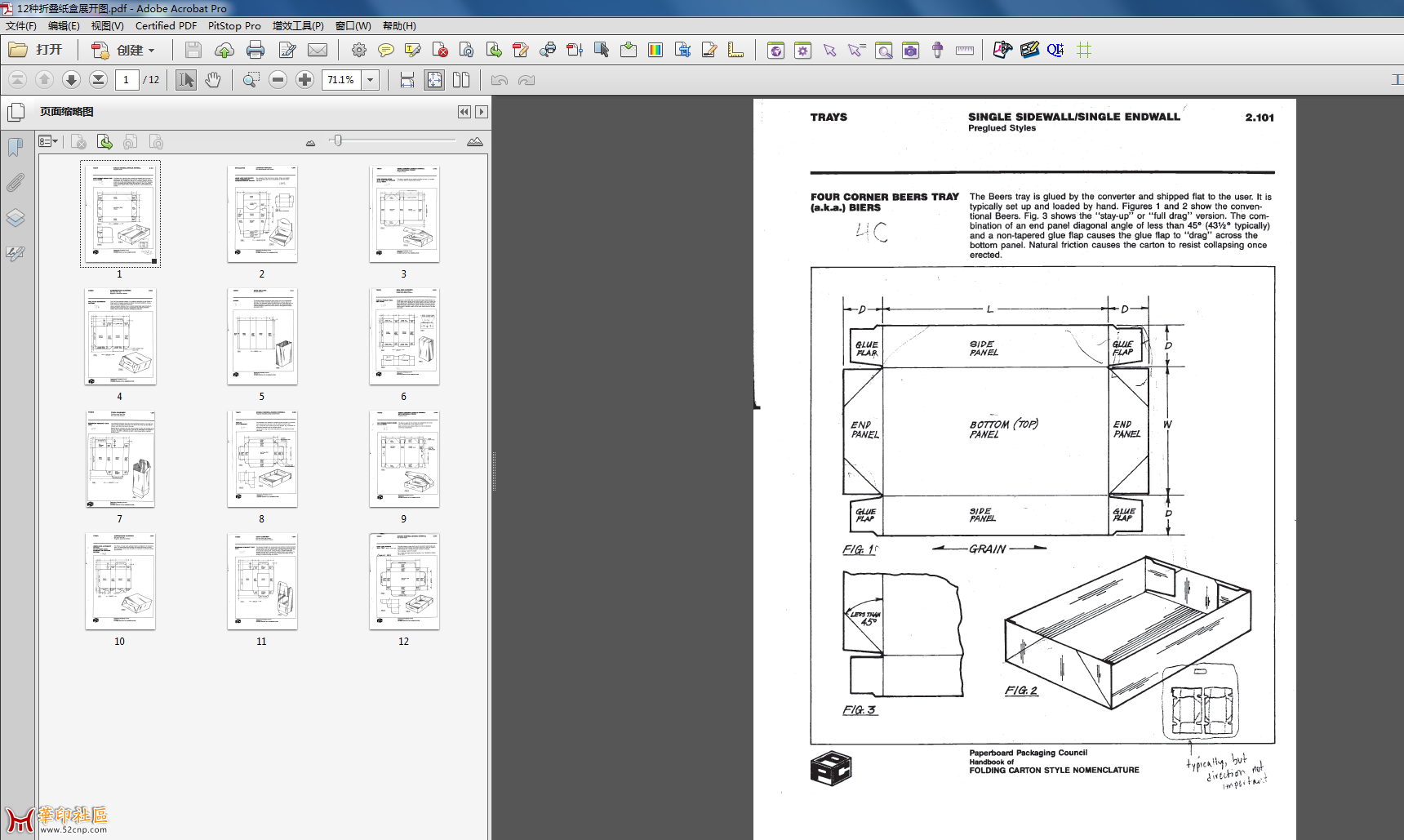Click the purple gear action icon
1404x840 pixels.
(803, 50)
